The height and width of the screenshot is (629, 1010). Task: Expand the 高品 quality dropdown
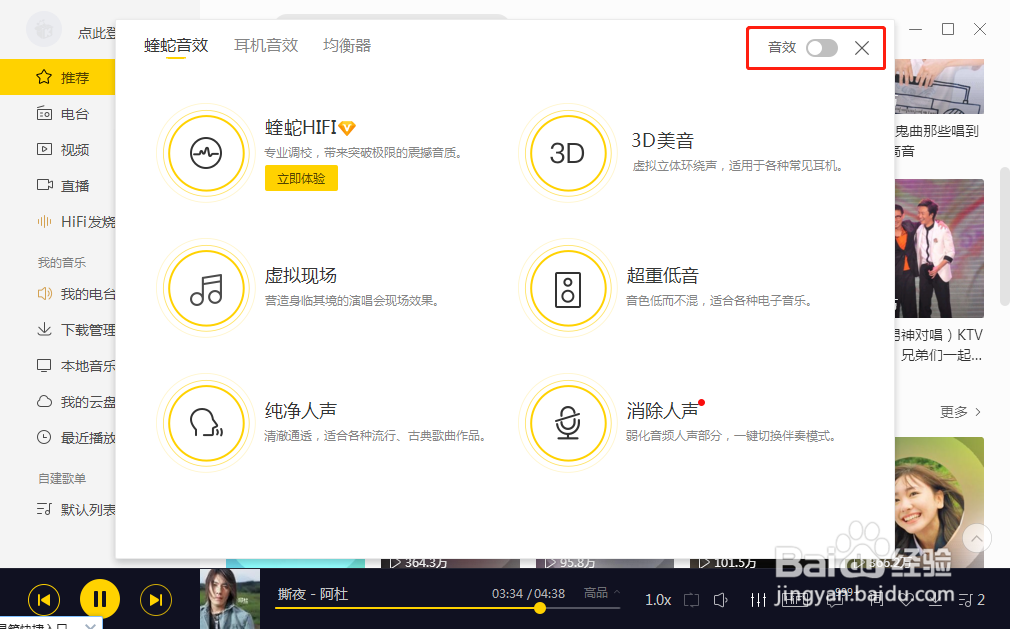601,593
